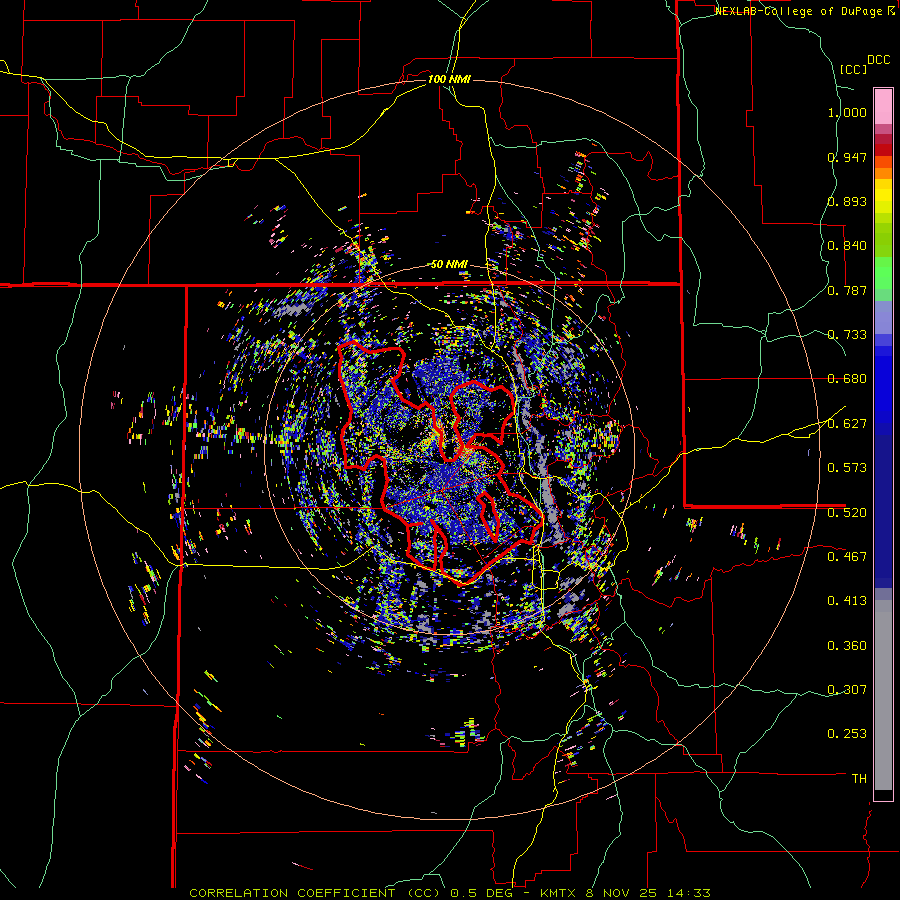The image size is (900, 900).
Task: Click the 0.520 legend value
Action: click(847, 513)
